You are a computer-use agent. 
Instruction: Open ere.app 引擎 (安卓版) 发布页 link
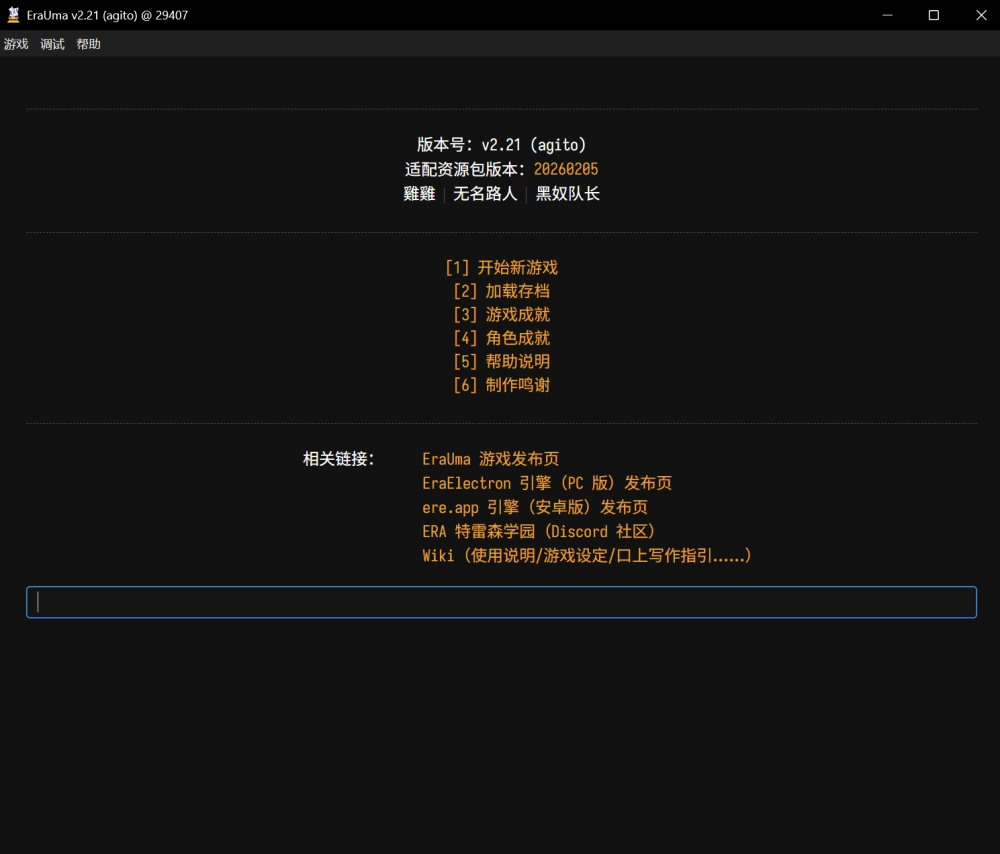pyautogui.click(x=534, y=507)
